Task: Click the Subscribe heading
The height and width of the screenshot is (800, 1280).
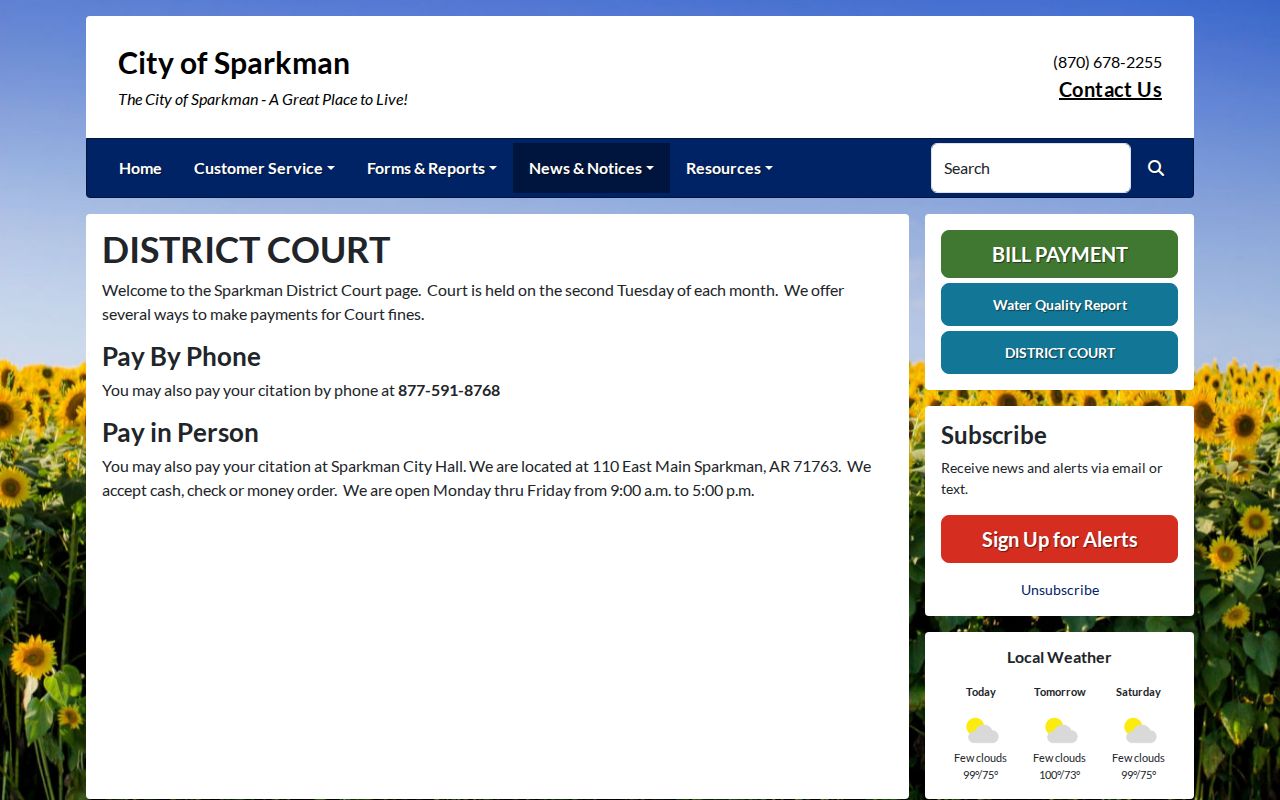Action: click(994, 435)
